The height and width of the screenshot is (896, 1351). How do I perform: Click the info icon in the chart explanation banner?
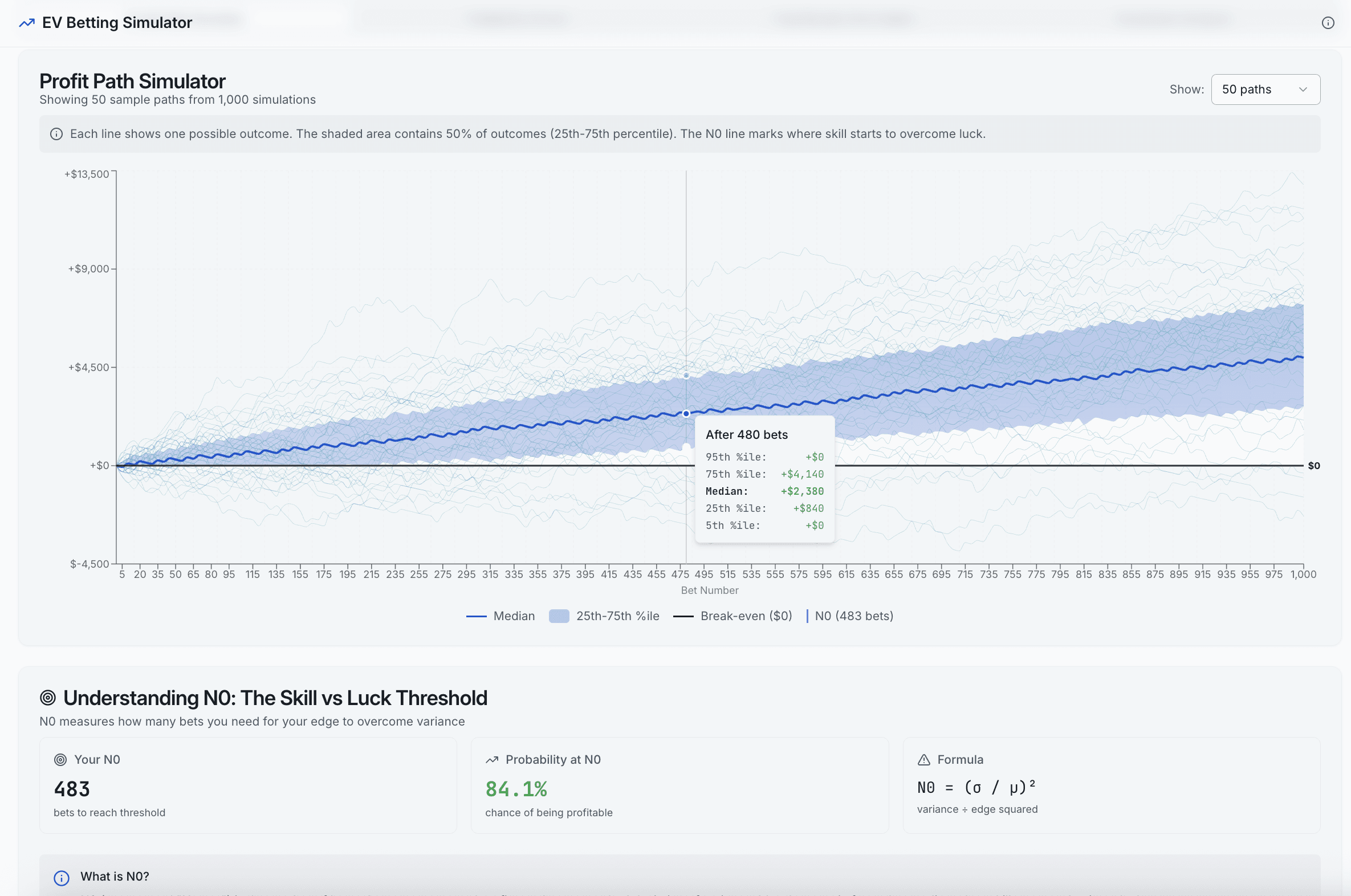click(x=56, y=135)
